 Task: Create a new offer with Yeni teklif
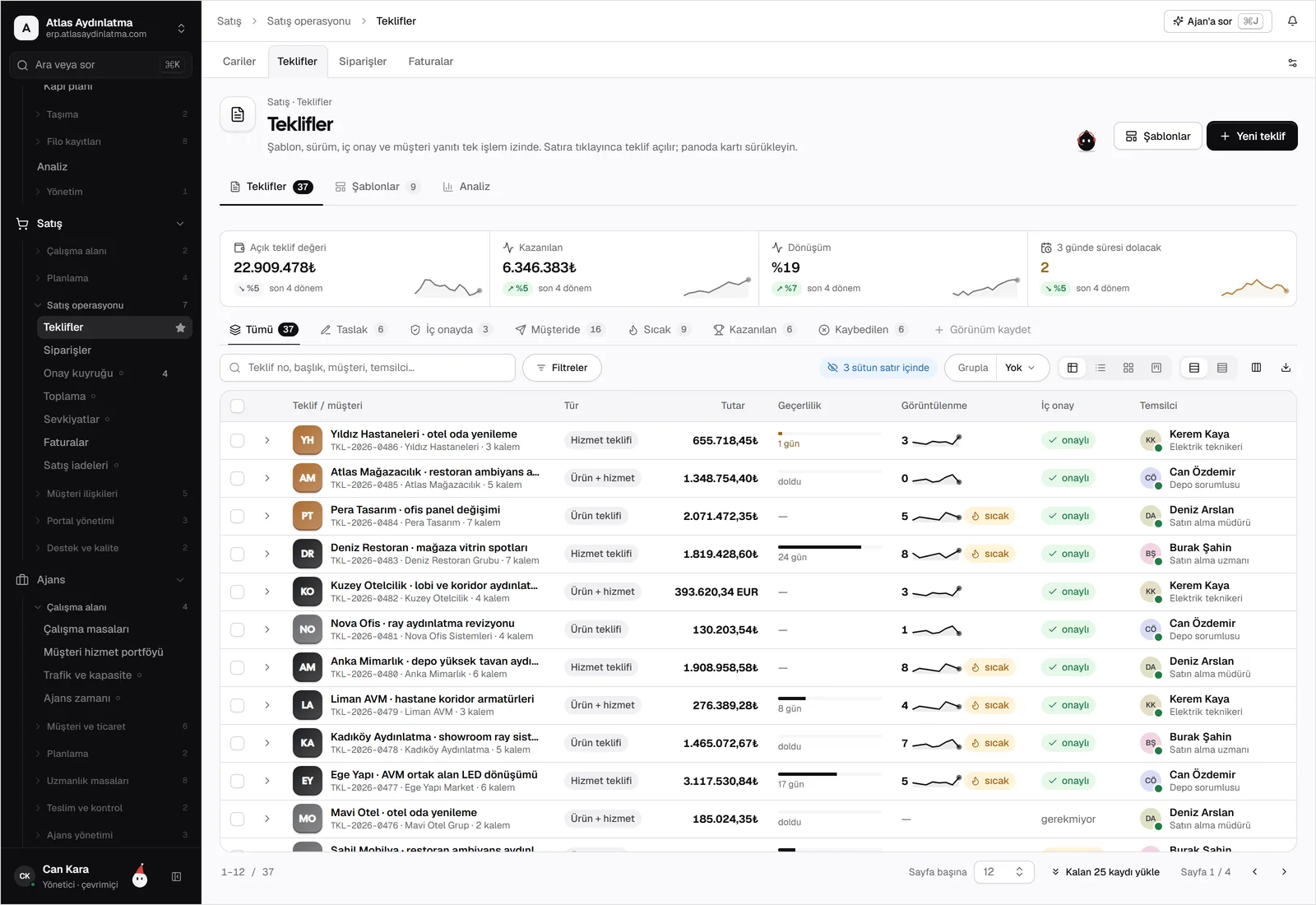(1252, 136)
